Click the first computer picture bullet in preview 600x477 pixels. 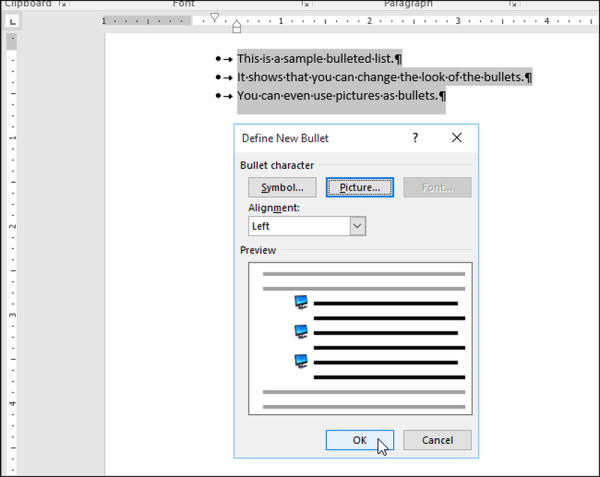[301, 302]
